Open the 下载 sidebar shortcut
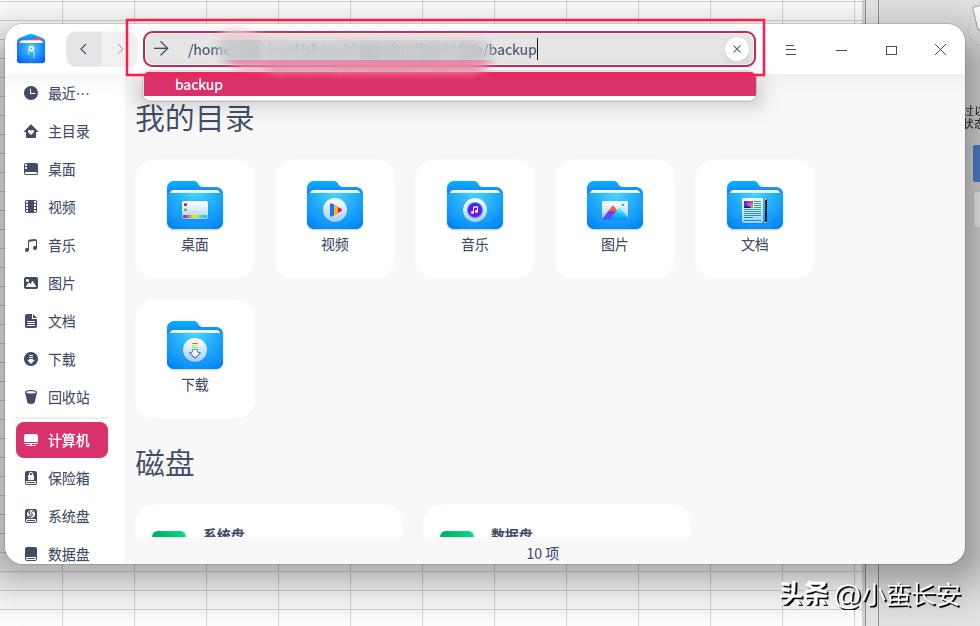 click(x=62, y=359)
